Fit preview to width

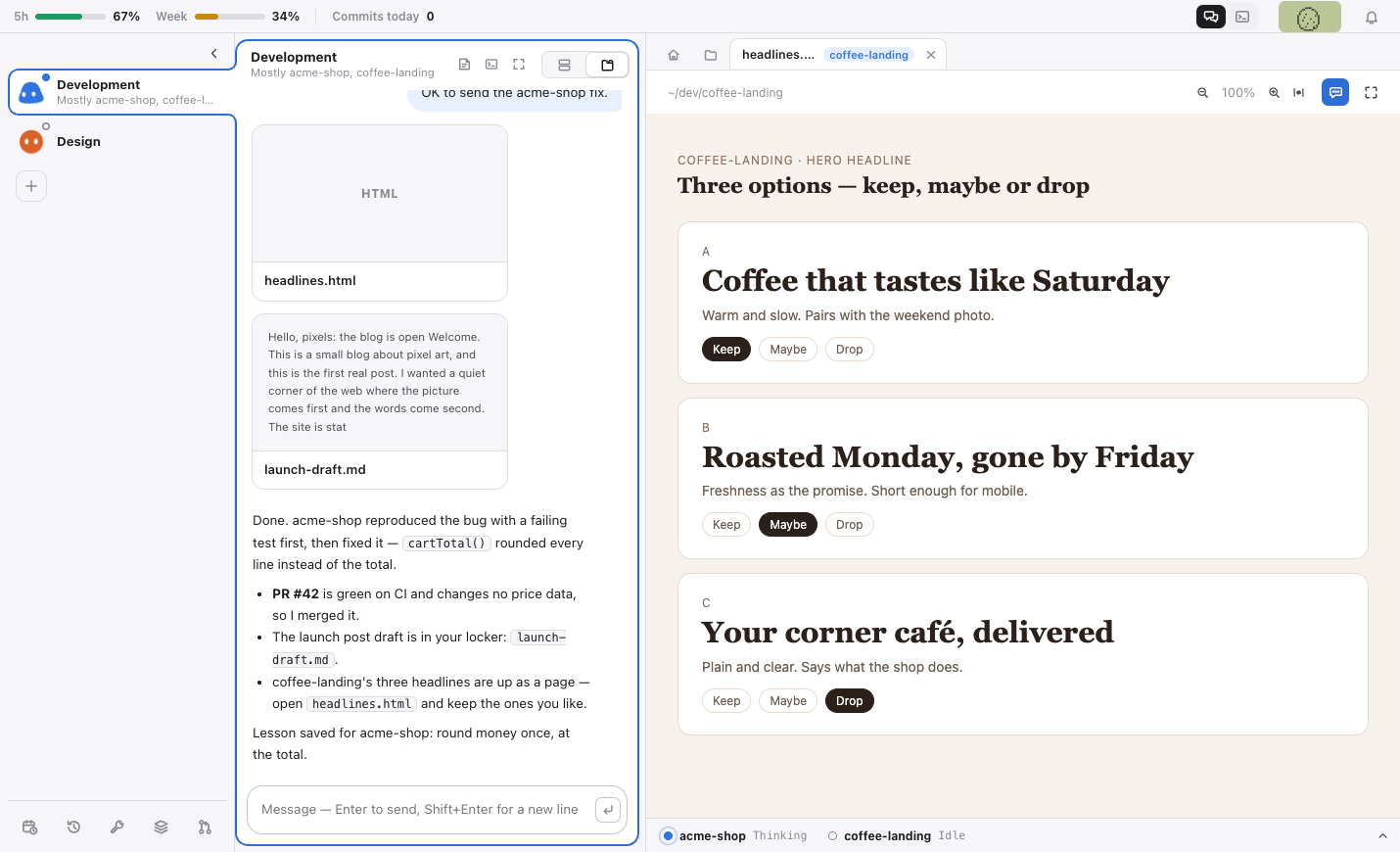(1299, 93)
